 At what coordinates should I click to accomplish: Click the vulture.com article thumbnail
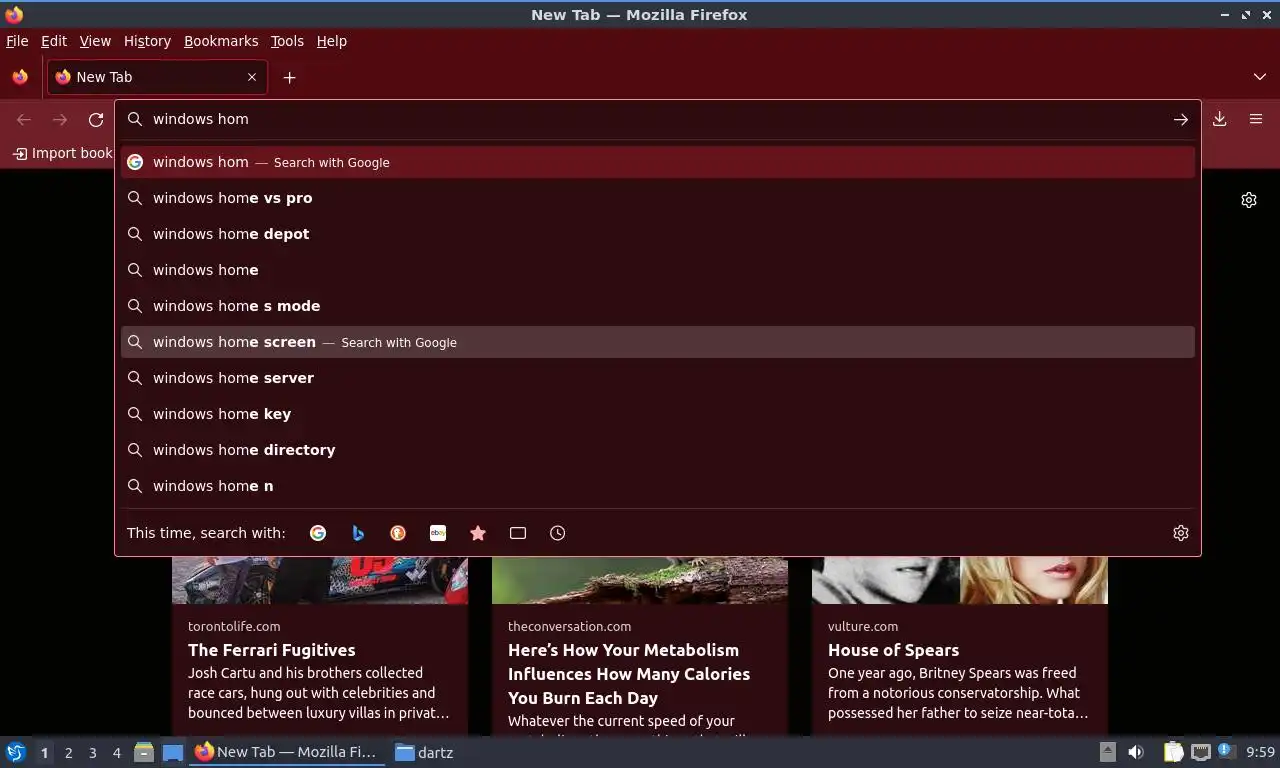click(x=960, y=580)
